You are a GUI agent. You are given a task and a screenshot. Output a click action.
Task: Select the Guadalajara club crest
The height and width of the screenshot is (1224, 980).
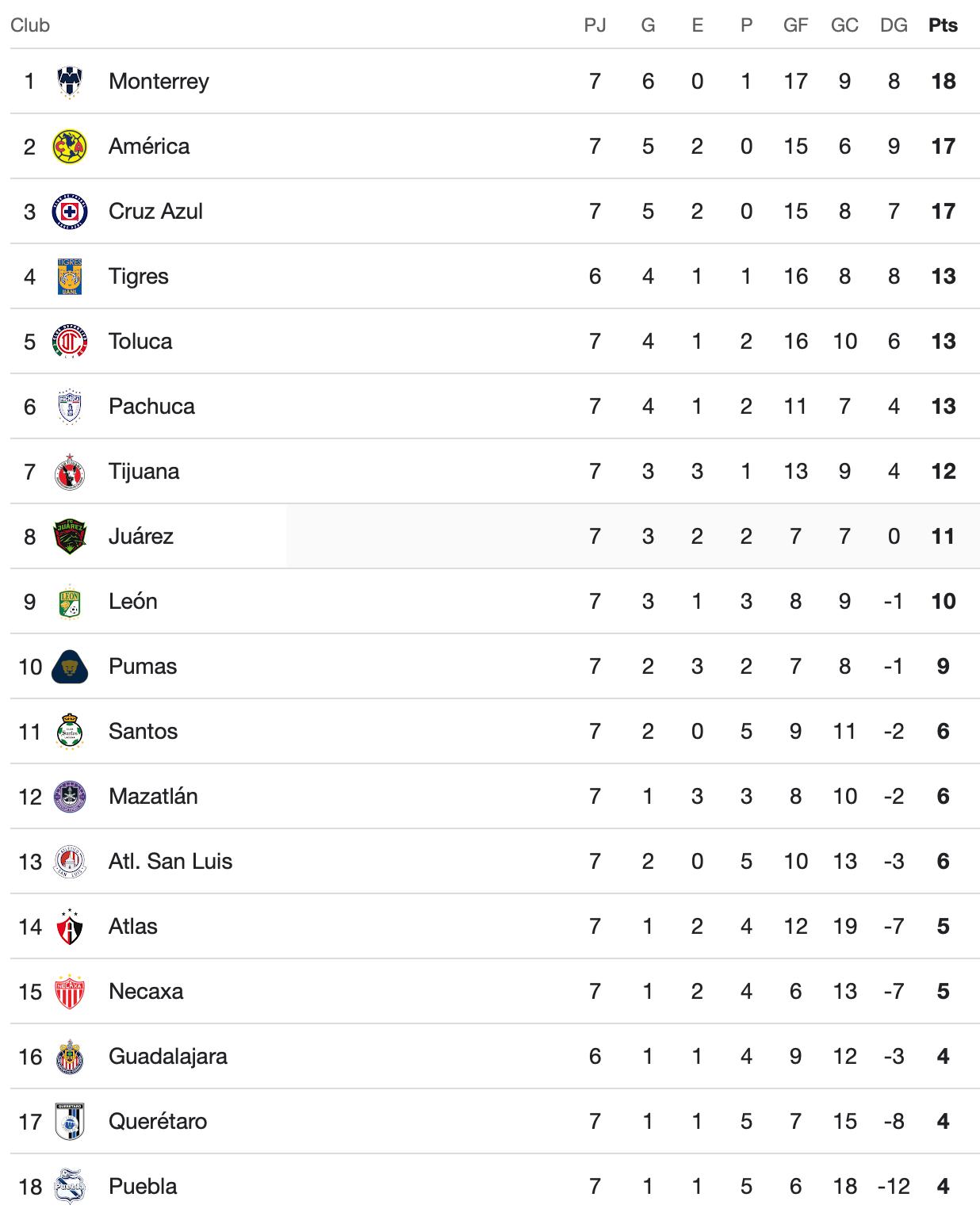tap(69, 1057)
